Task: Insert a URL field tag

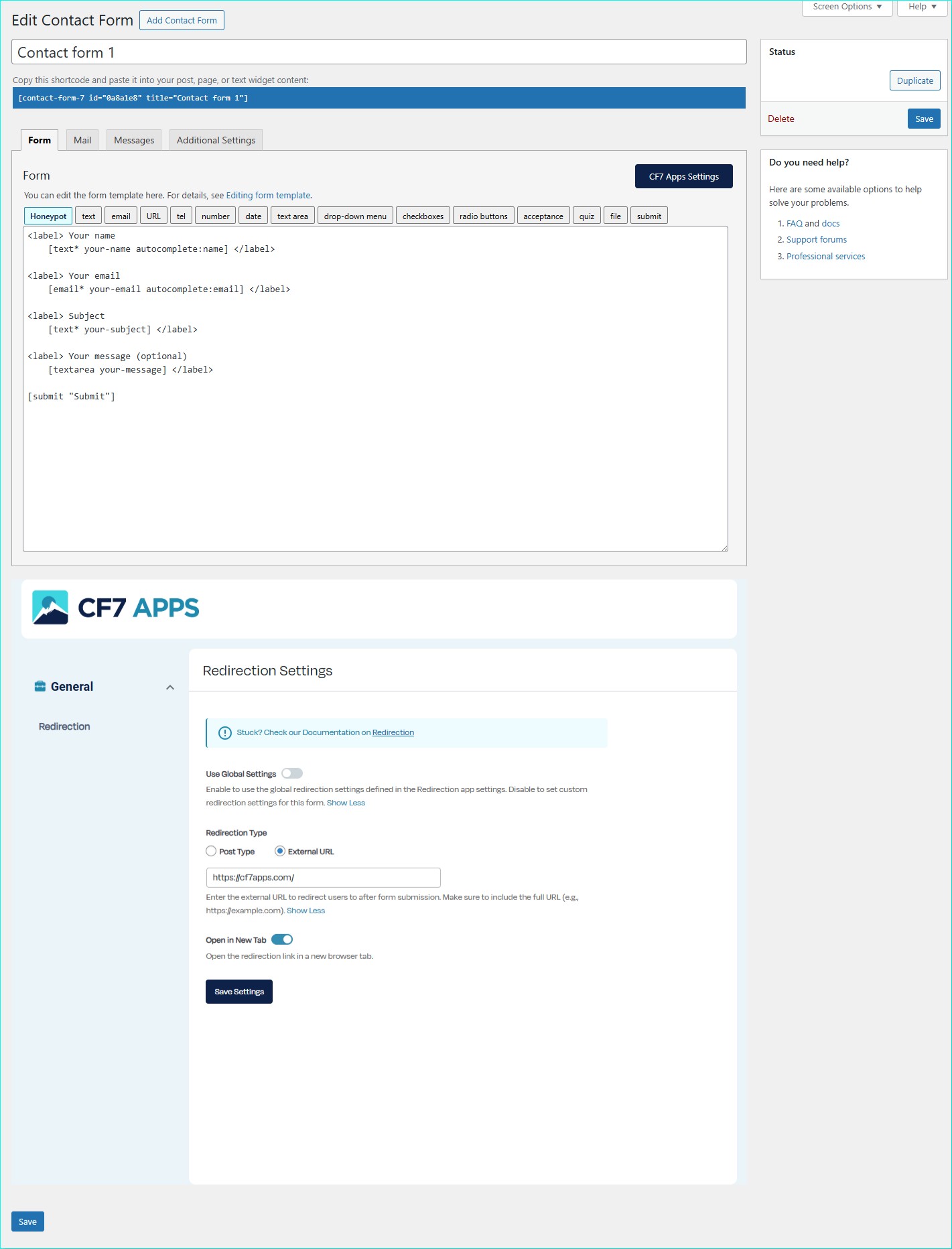Action: [x=153, y=216]
